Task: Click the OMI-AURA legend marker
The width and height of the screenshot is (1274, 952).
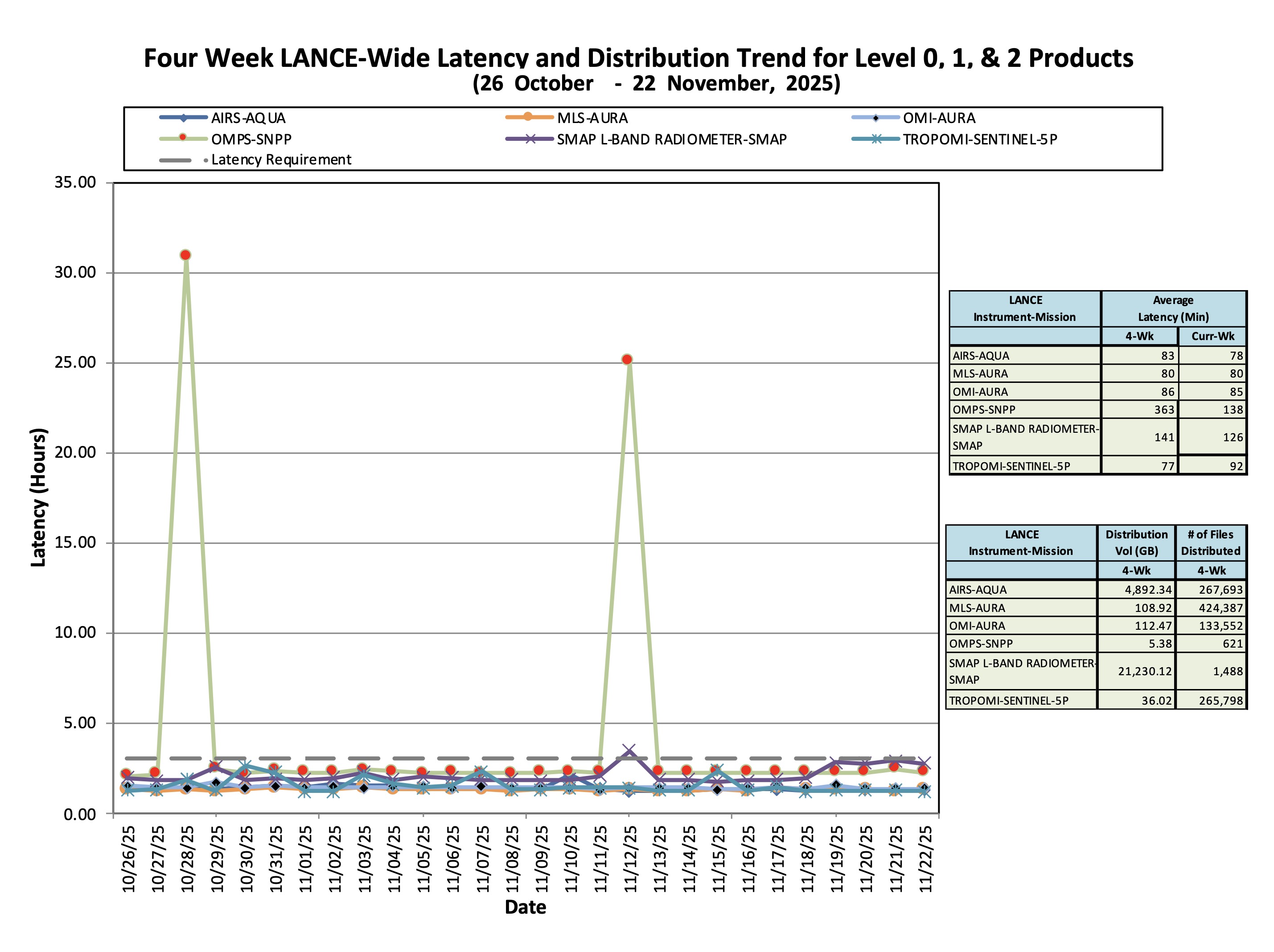Action: [875, 118]
